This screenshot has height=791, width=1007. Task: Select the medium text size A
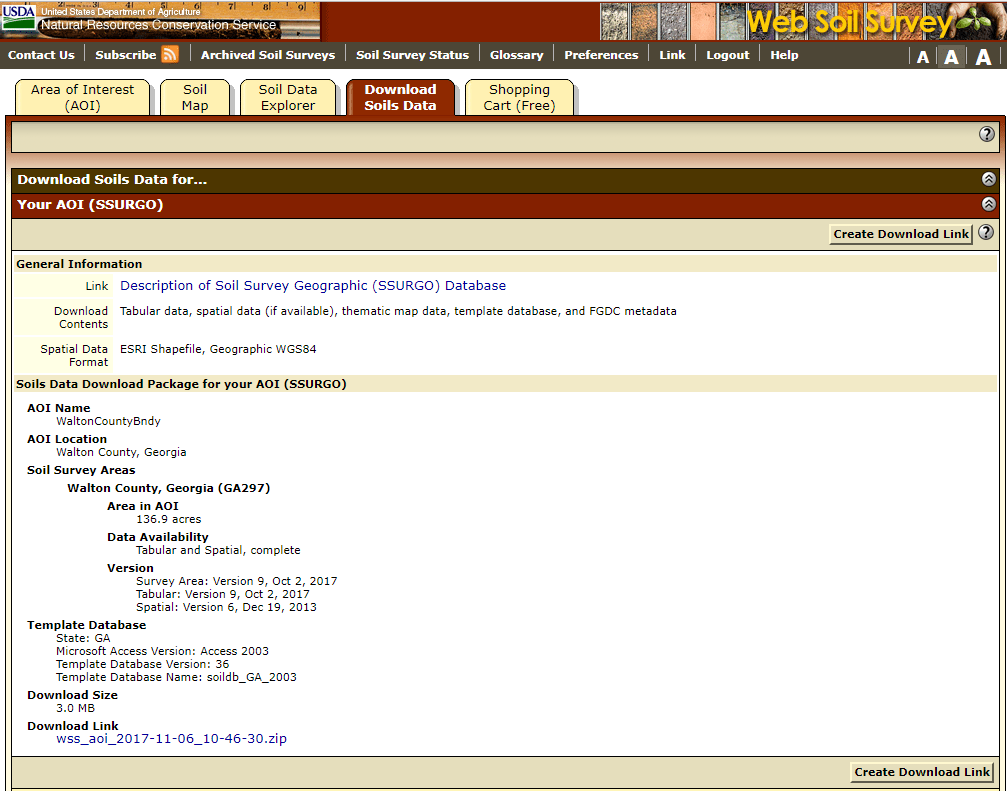[952, 57]
